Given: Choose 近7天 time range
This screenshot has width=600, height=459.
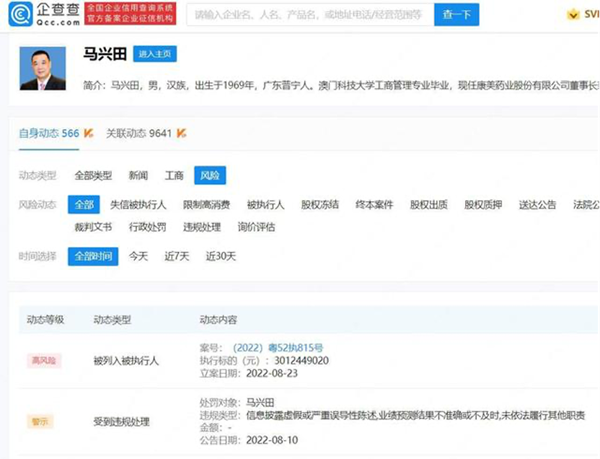Looking at the screenshot, I should pyautogui.click(x=178, y=256).
